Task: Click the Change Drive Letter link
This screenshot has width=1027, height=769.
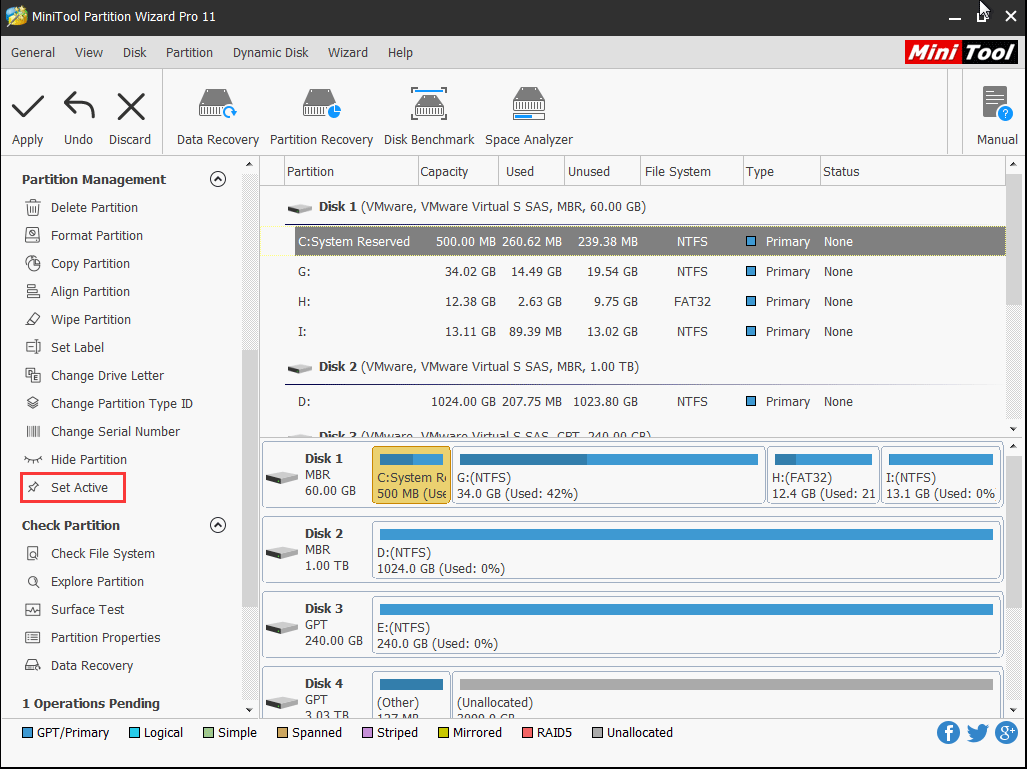Action: point(107,375)
